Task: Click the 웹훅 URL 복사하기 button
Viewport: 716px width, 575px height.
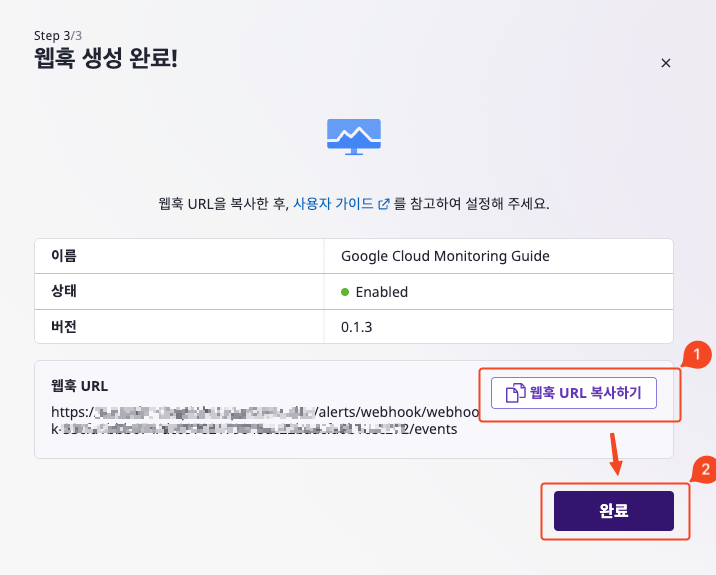Action: pos(574,393)
